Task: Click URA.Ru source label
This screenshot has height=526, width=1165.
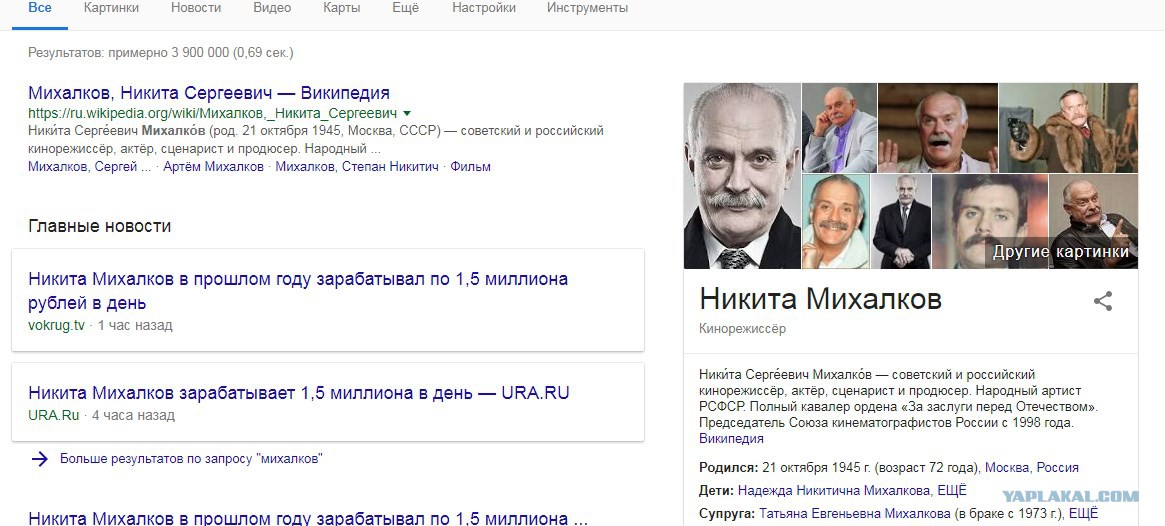Action: [x=53, y=415]
